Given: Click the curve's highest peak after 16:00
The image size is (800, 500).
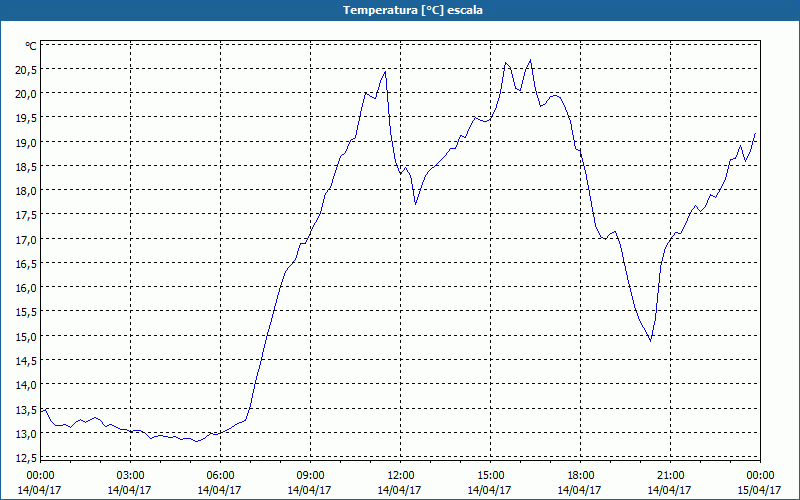Looking at the screenshot, I should click(531, 60).
